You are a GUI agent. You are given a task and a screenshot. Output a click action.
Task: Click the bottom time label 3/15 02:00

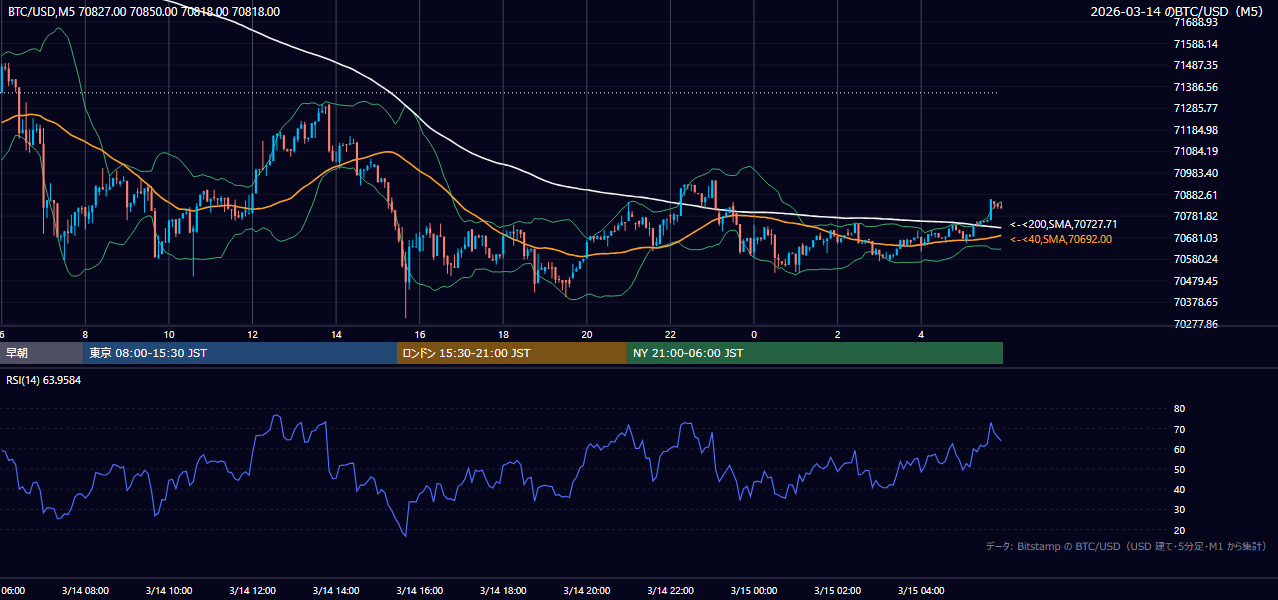tap(838, 591)
